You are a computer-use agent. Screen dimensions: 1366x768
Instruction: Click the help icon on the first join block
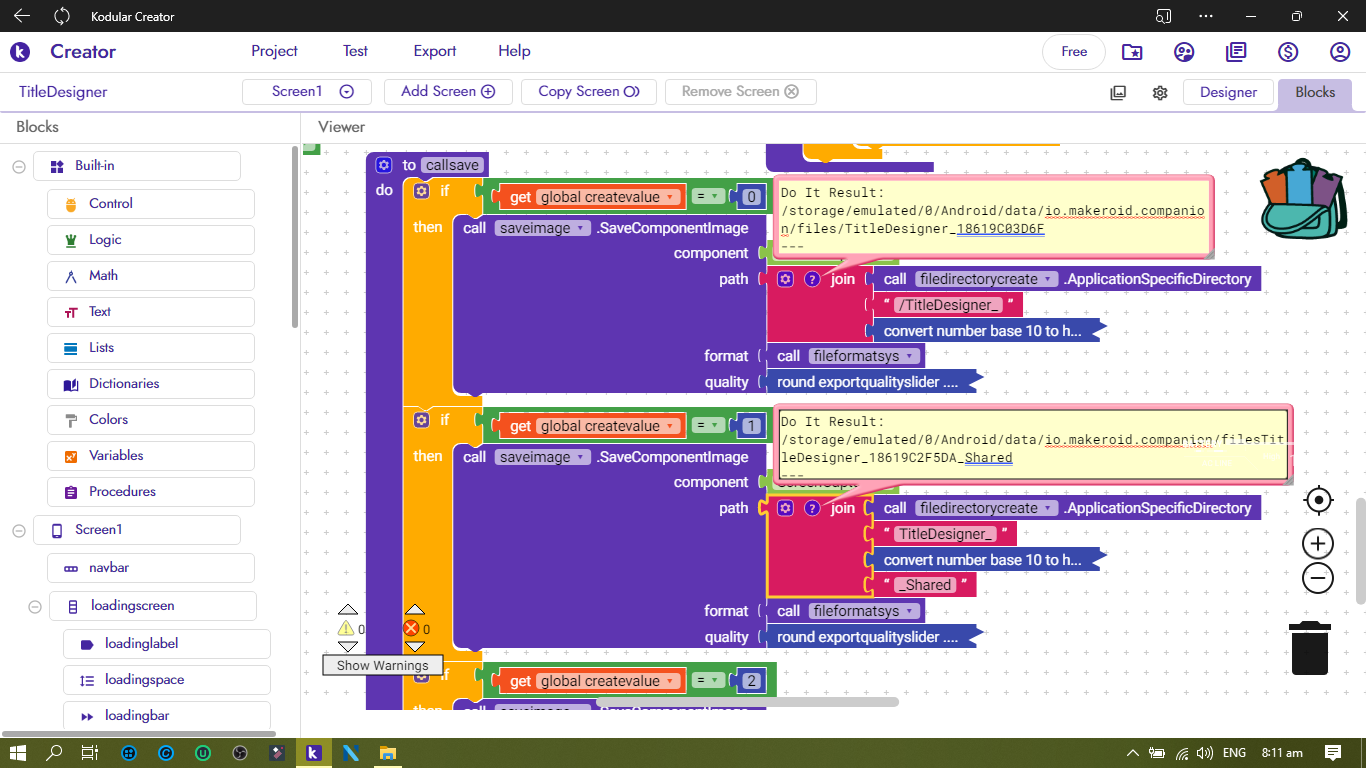[x=812, y=279]
